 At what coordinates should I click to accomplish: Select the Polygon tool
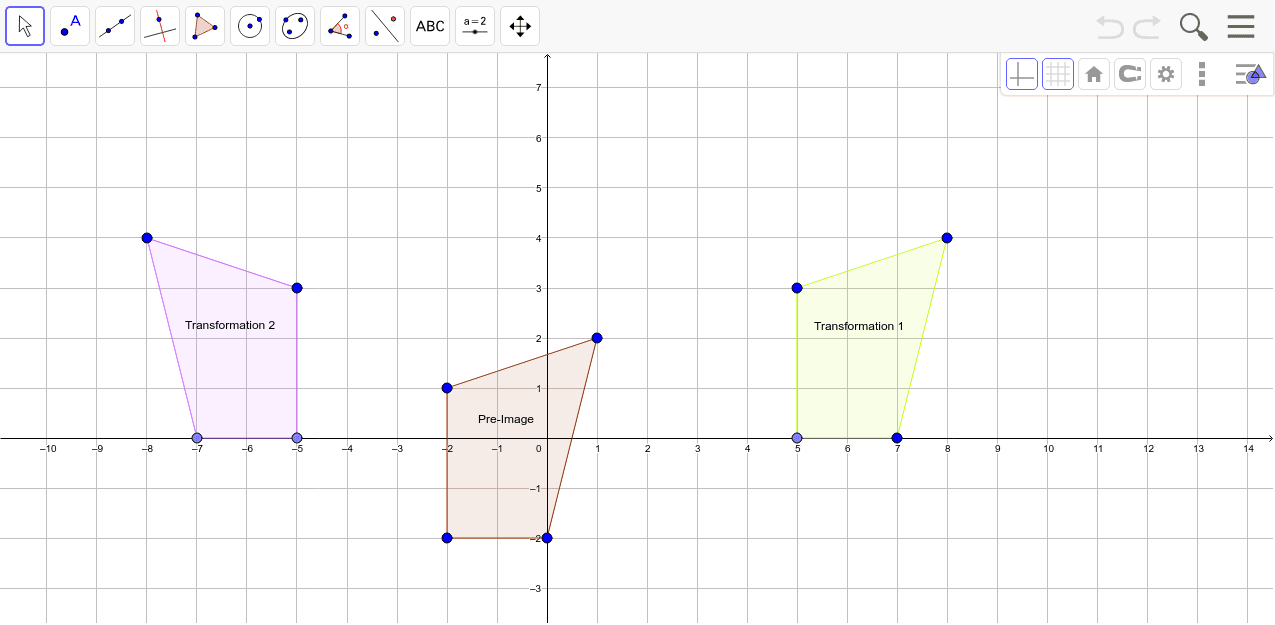205,26
